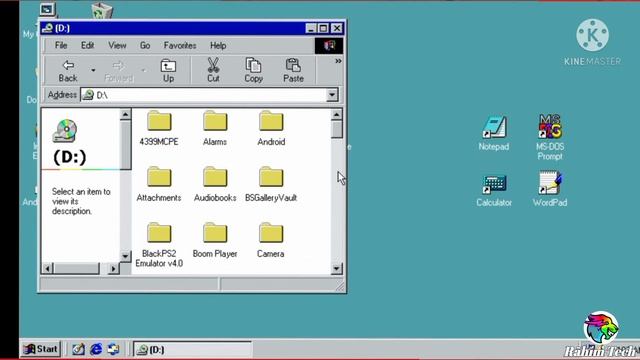The width and height of the screenshot is (640, 360).
Task: Select the Alarms folder
Action: 215,128
